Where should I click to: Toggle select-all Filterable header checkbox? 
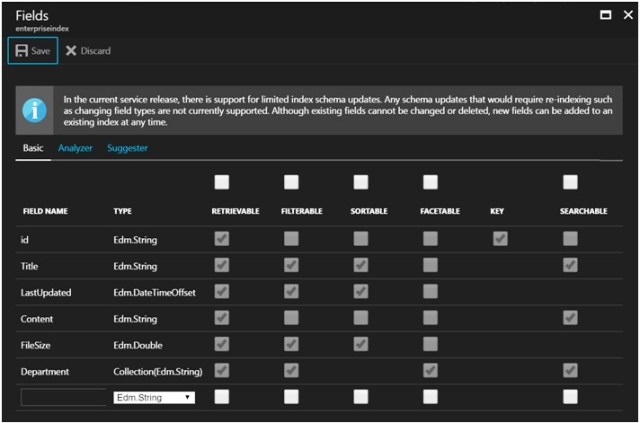point(291,182)
